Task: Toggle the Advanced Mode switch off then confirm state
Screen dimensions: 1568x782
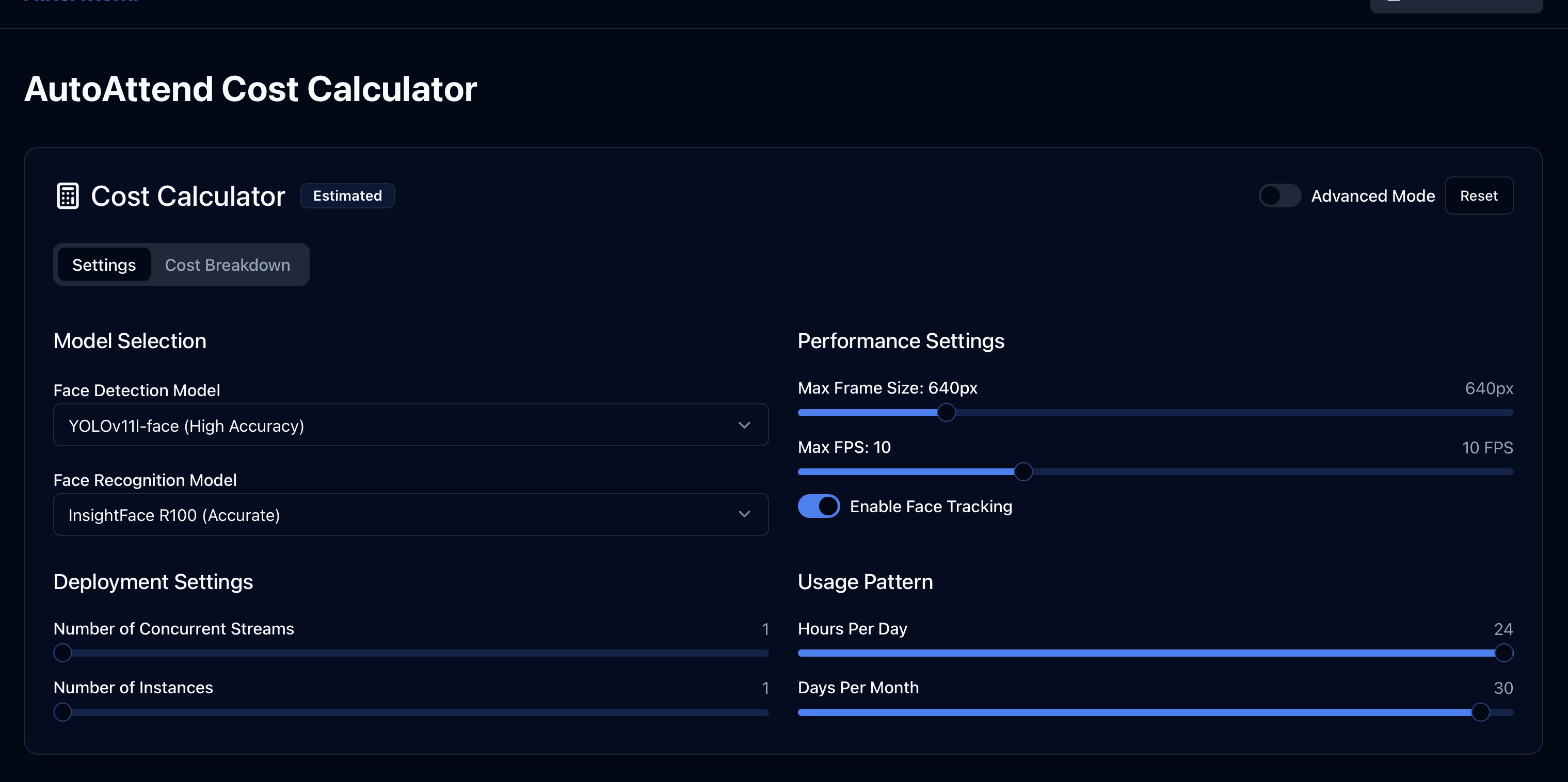Action: click(1279, 195)
